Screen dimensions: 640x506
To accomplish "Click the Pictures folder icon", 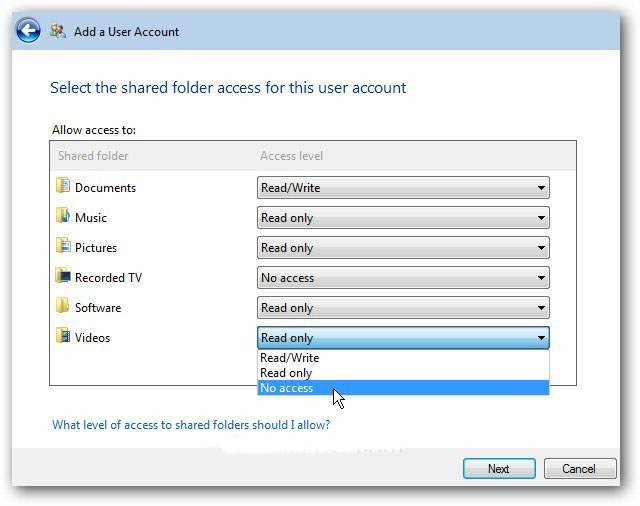I will tap(63, 246).
